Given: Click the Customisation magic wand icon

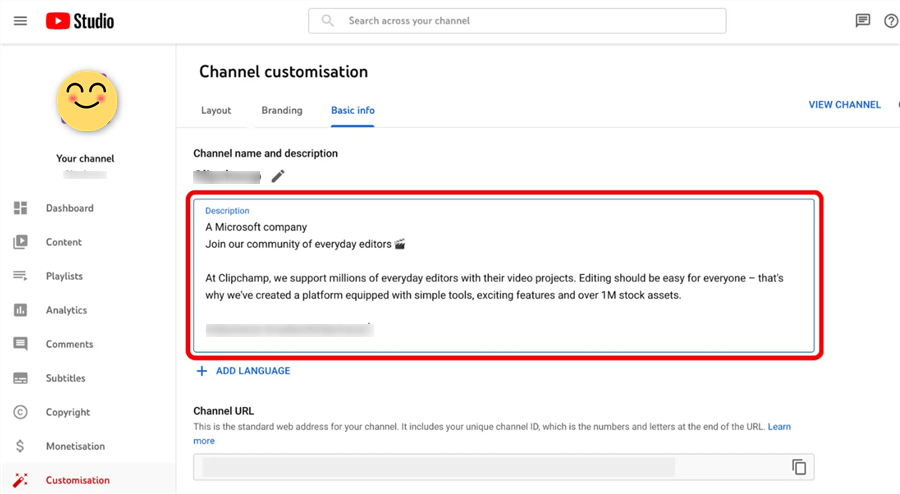Looking at the screenshot, I should tap(21, 480).
